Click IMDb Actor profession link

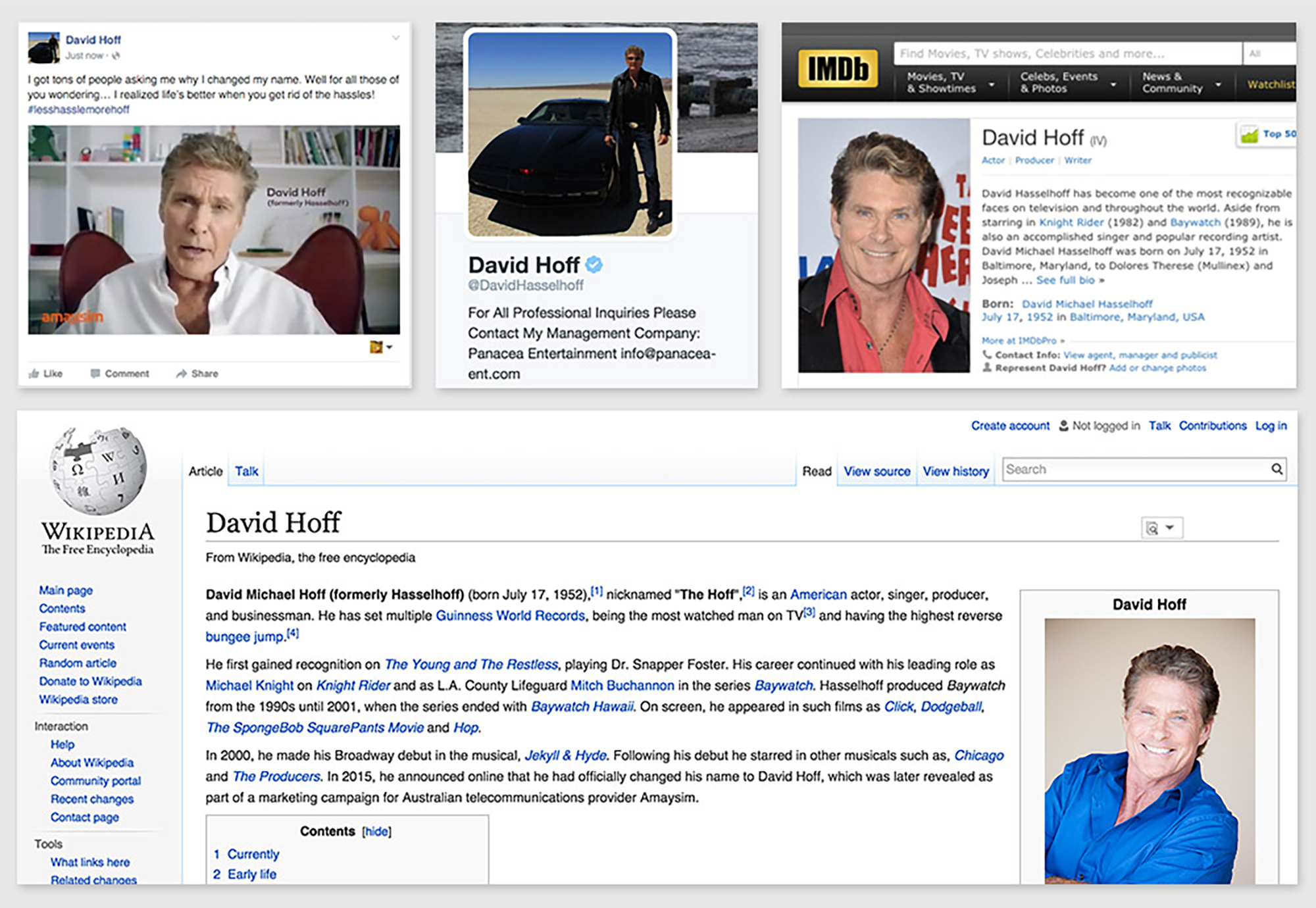pos(993,160)
